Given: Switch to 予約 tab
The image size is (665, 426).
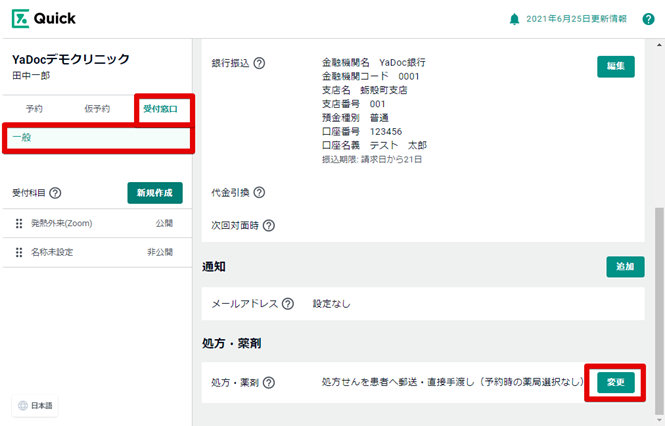Looking at the screenshot, I should pos(34,108).
